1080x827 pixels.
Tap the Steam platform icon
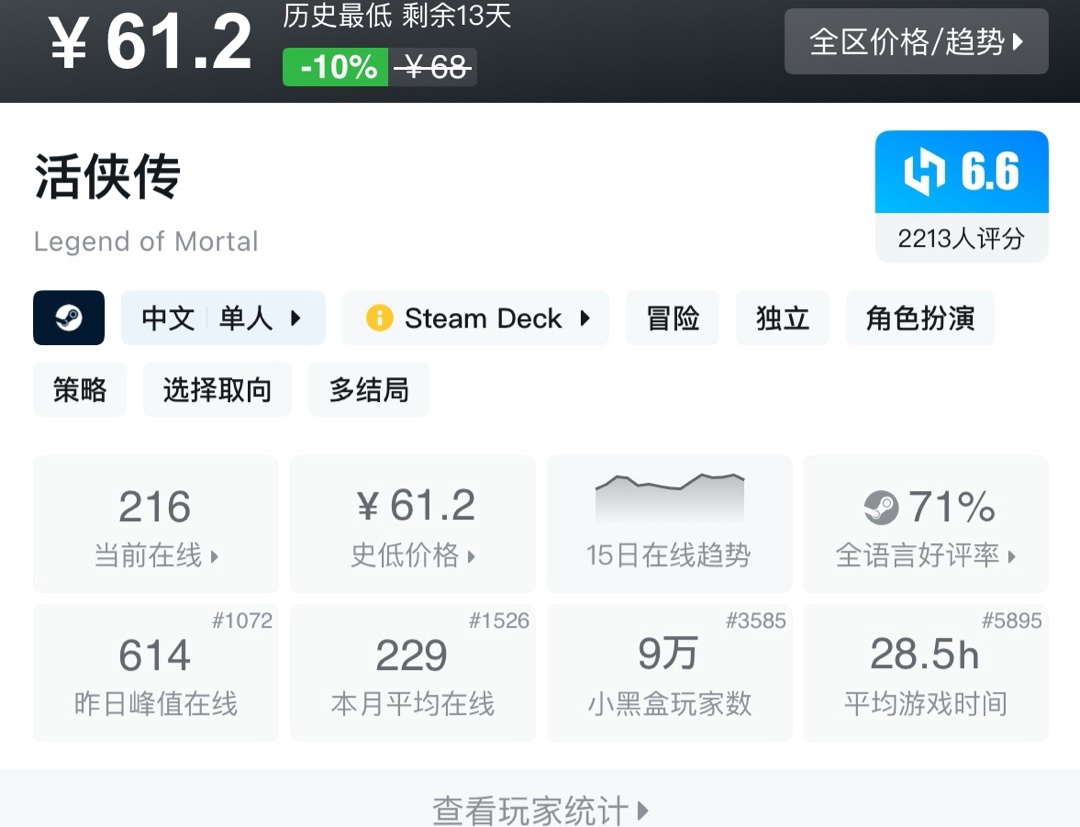click(69, 317)
